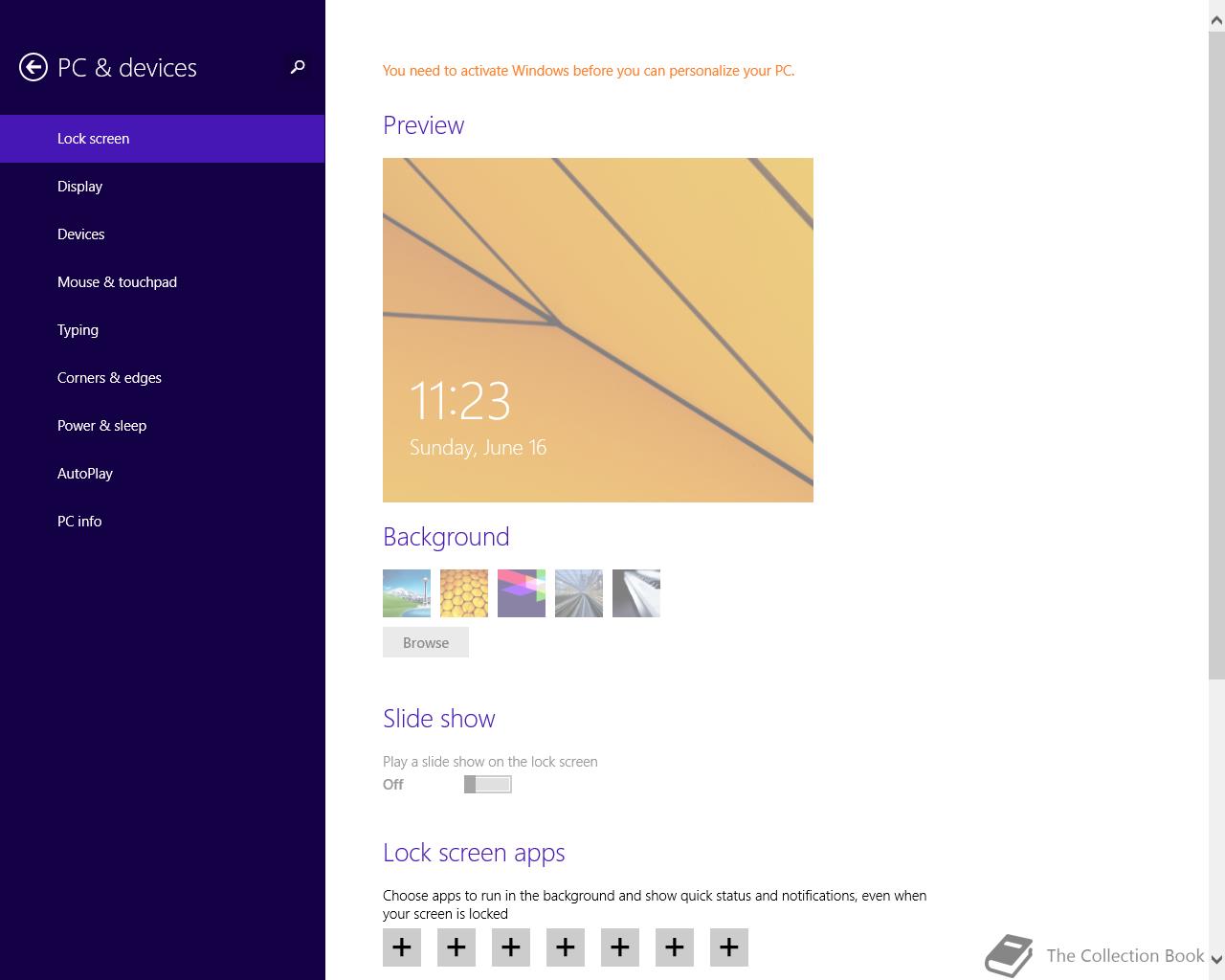Select AutoPlay in the sidebar

pos(163,474)
